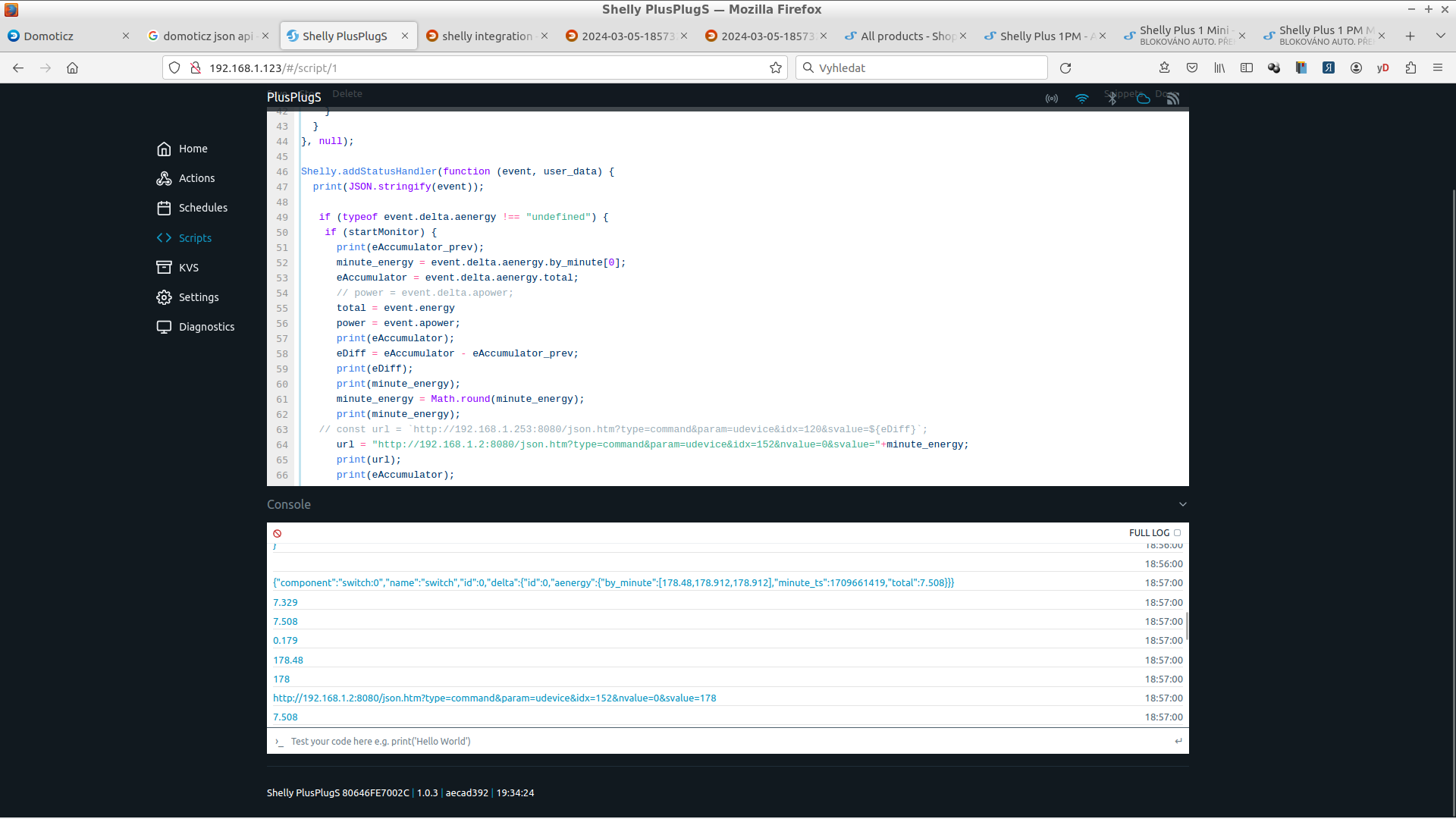
Task: Click the blue Я extension icon
Action: click(1329, 68)
